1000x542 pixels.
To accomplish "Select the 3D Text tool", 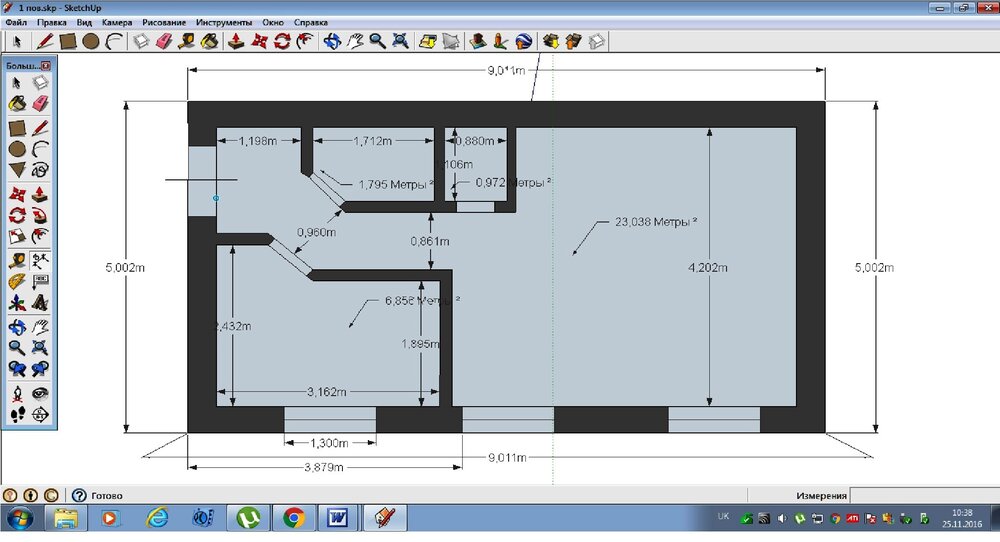I will 40,303.
